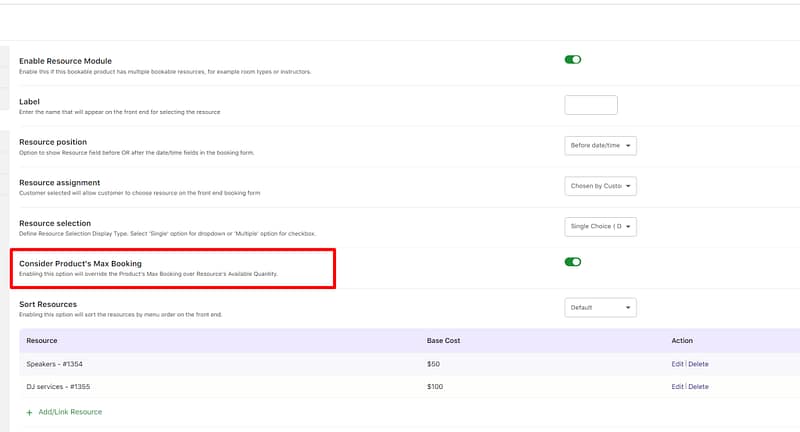Click the $50 base cost cell

click(x=434, y=364)
